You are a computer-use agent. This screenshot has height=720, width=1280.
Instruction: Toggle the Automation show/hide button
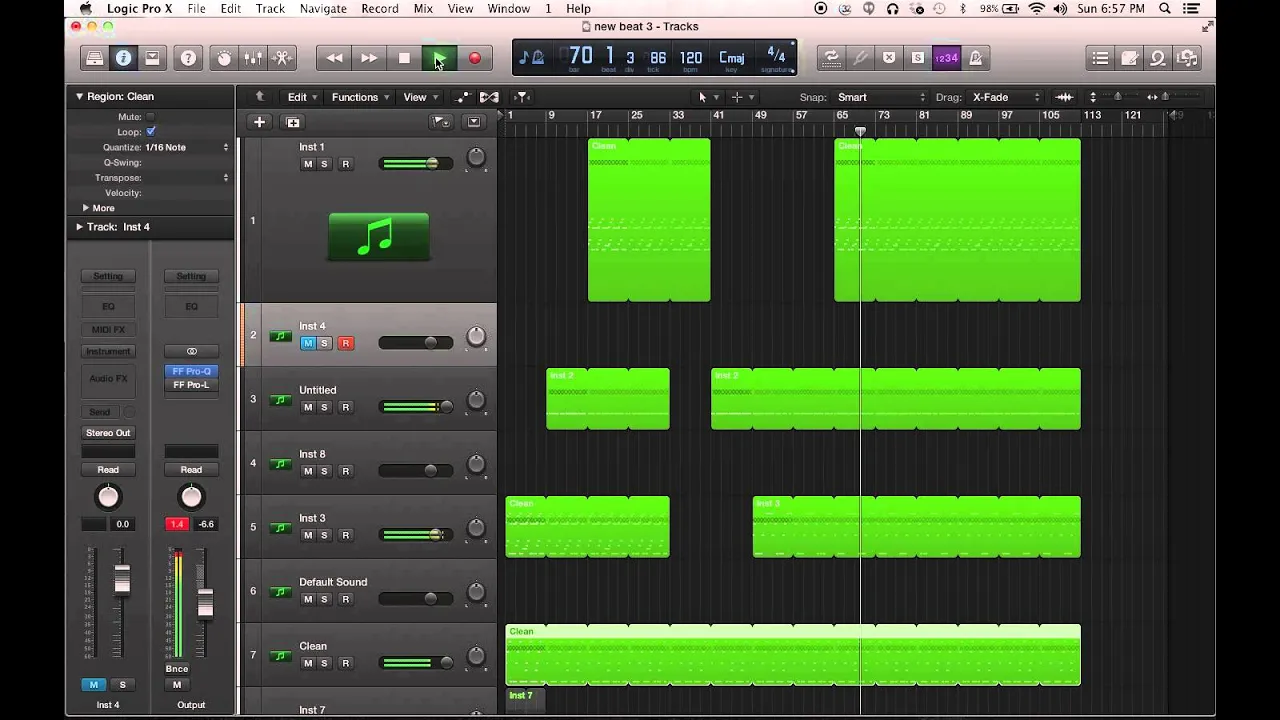pyautogui.click(x=463, y=97)
